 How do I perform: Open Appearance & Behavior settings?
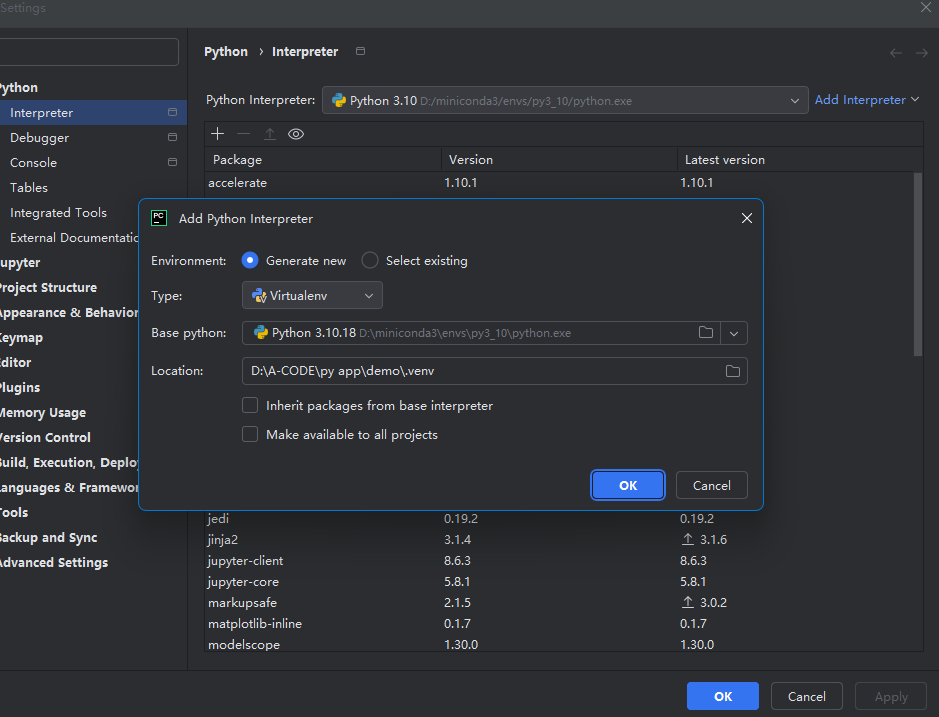coord(69,313)
